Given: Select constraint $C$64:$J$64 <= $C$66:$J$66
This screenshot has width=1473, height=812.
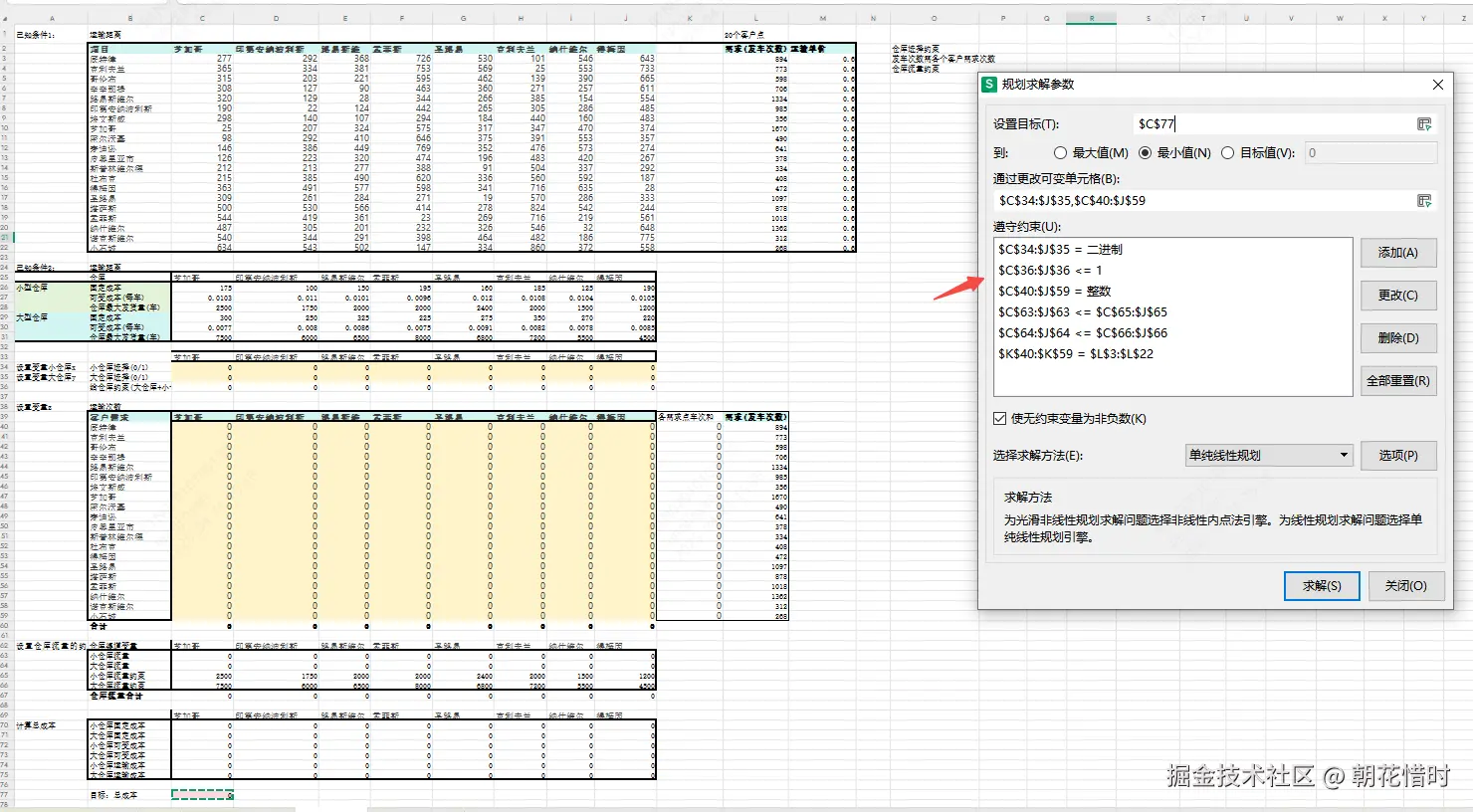Looking at the screenshot, I should [1083, 333].
